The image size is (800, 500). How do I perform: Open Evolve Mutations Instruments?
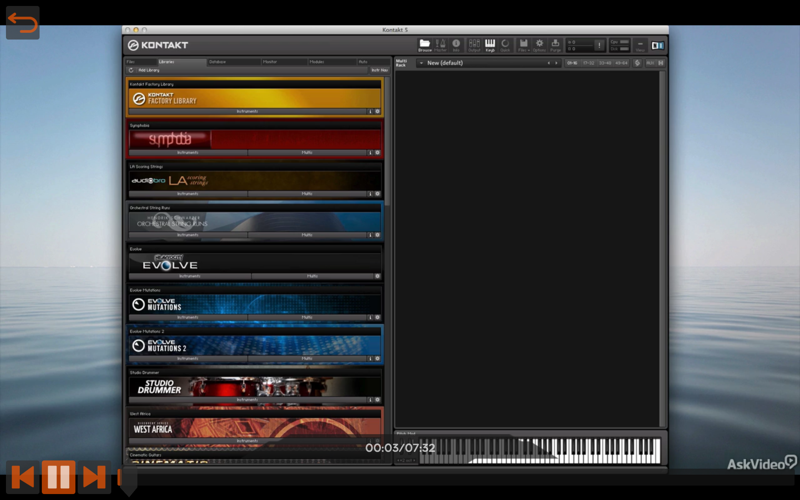click(x=188, y=317)
